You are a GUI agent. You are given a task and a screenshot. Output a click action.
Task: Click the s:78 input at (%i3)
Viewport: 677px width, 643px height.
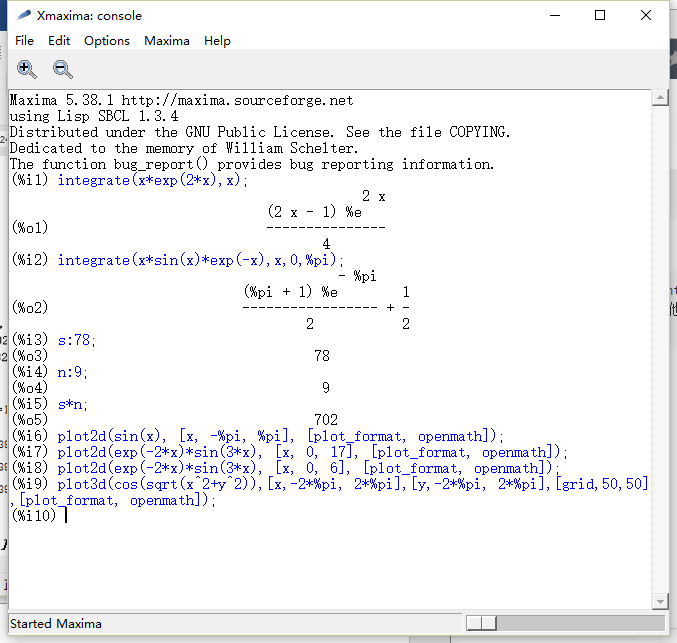point(77,340)
